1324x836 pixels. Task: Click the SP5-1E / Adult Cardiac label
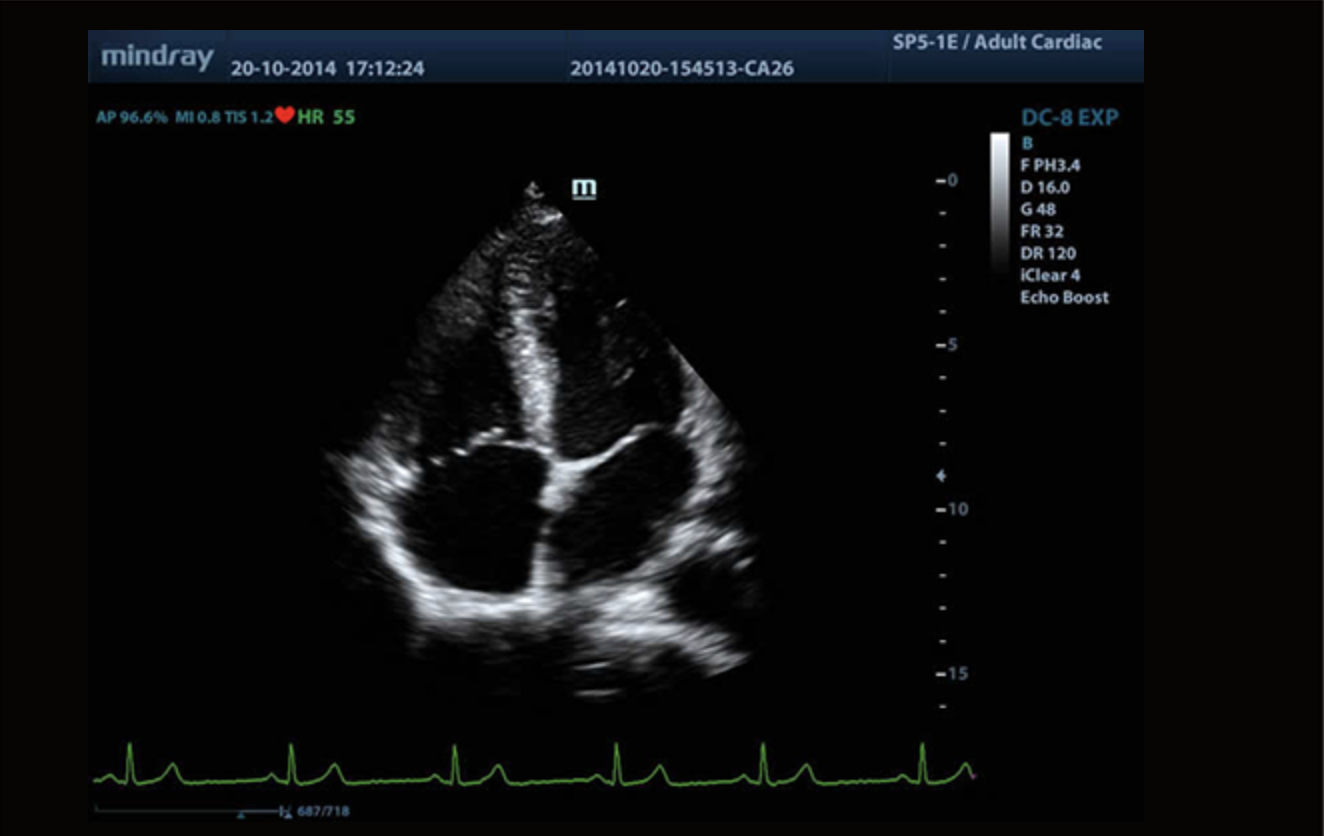pos(998,43)
